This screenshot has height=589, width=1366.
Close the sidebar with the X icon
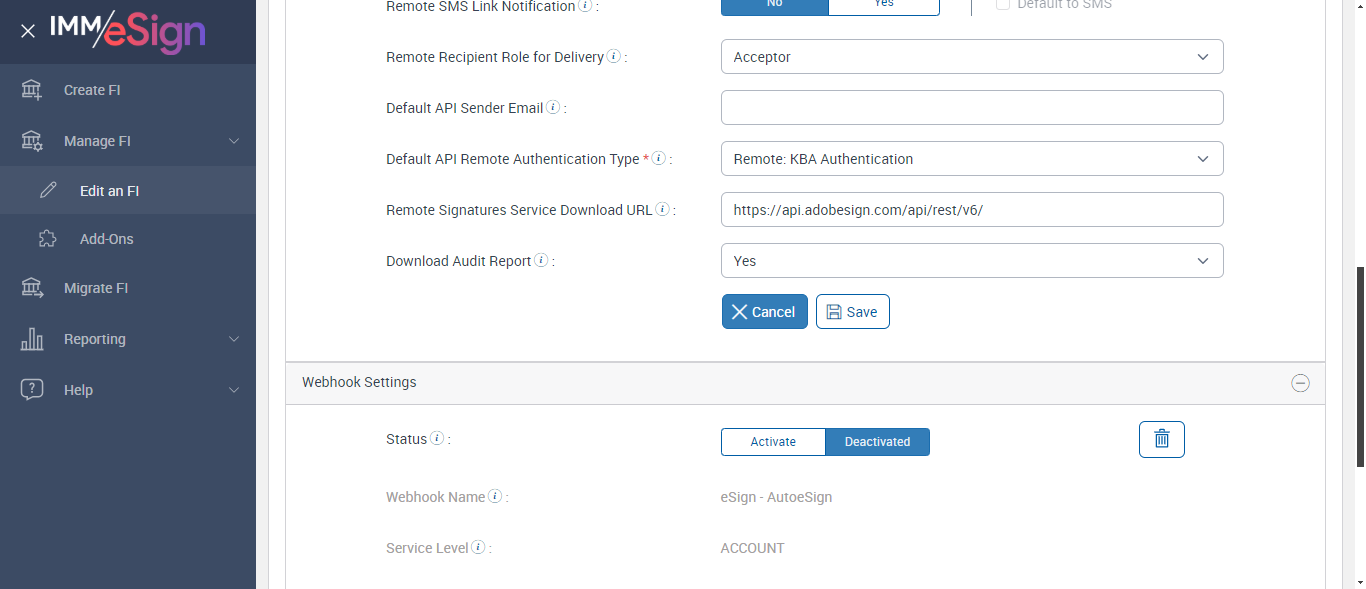(28, 31)
